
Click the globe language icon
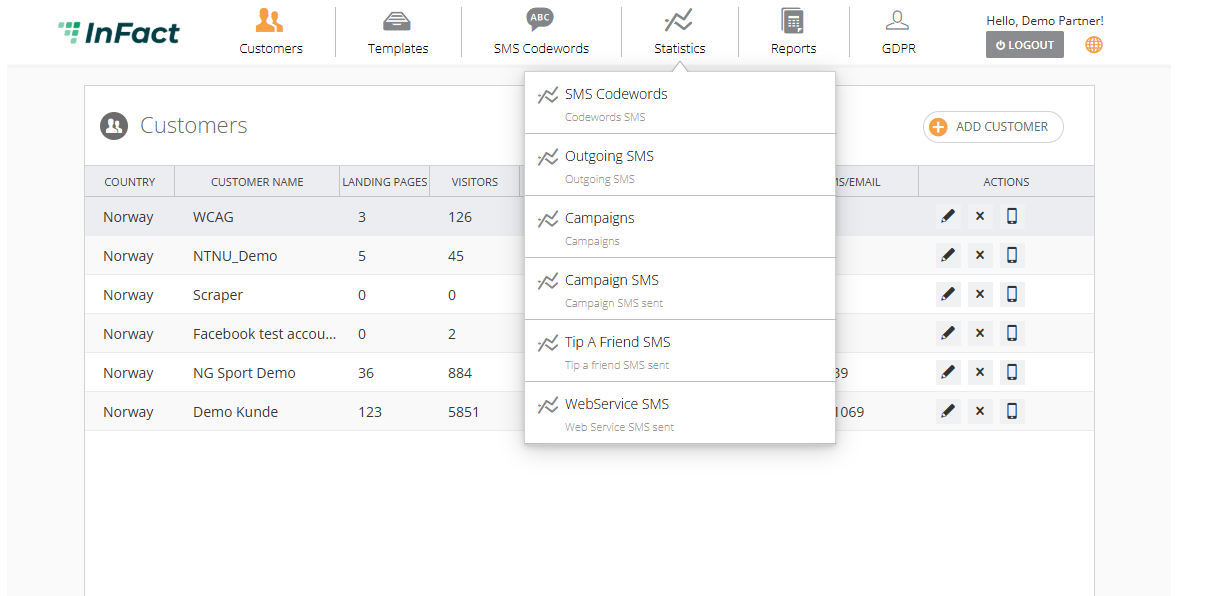[1094, 45]
